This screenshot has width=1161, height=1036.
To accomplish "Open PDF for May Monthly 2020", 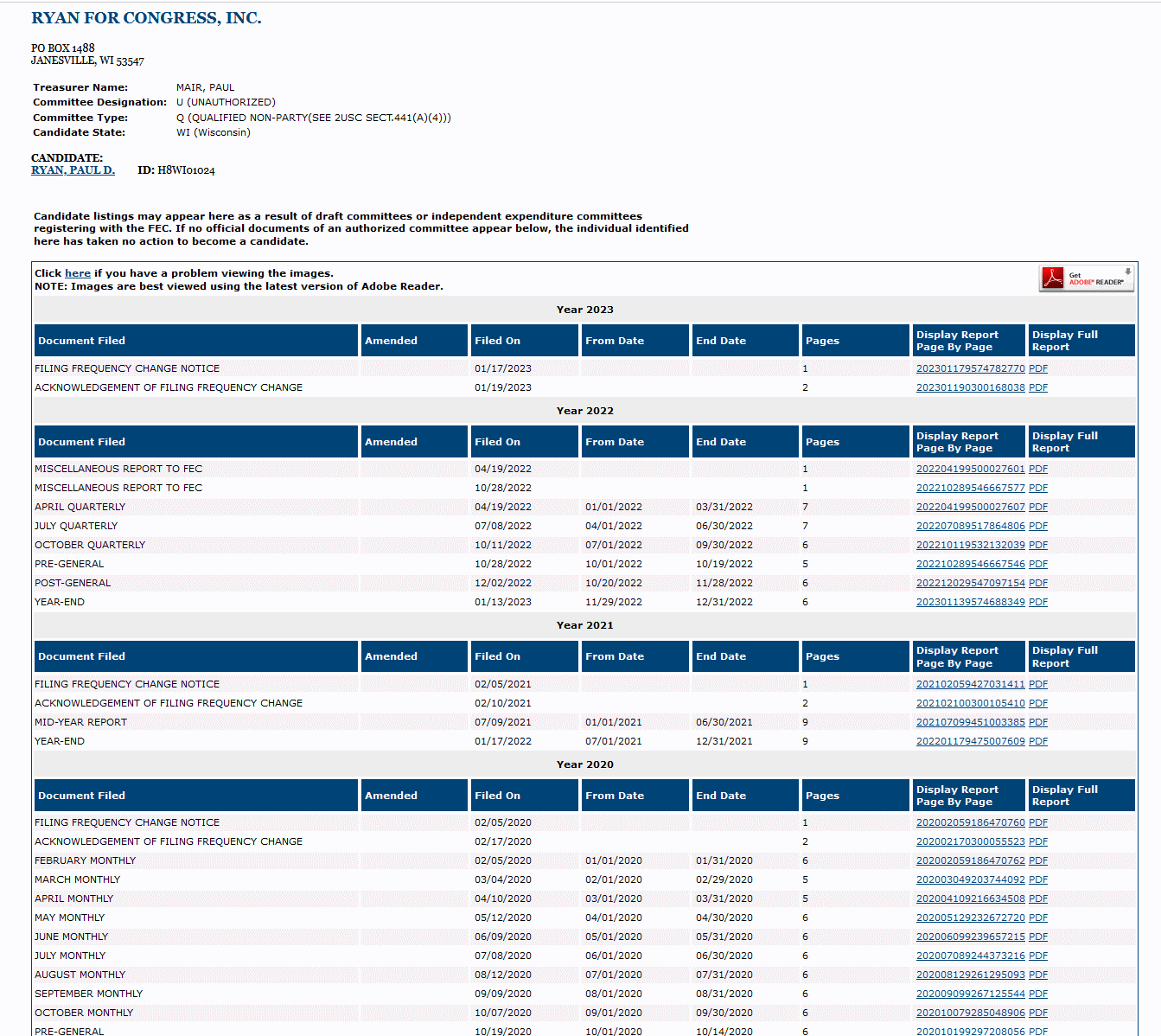I will click(1038, 918).
